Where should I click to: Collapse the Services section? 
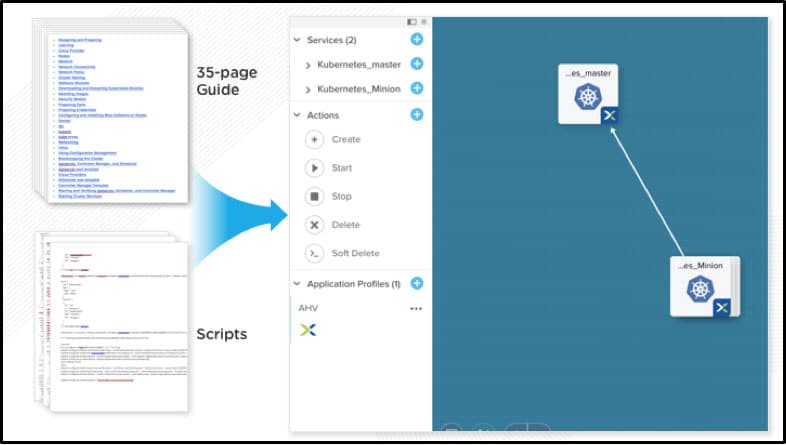297,40
